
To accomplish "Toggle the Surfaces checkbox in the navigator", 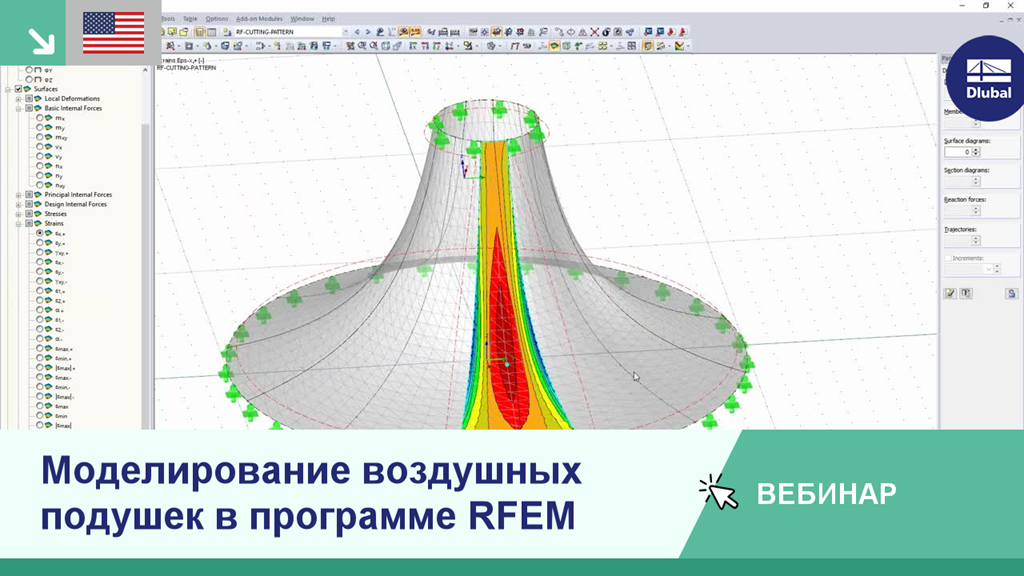I will click(x=19, y=89).
